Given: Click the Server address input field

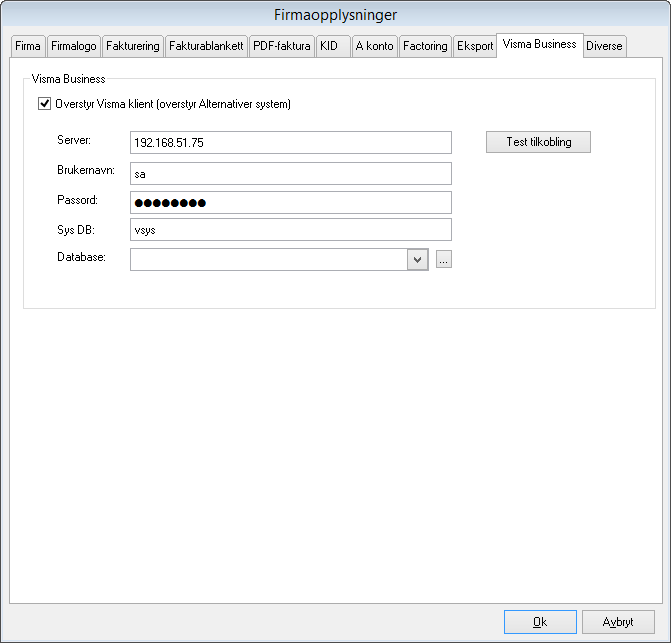Looking at the screenshot, I should coord(291,142).
